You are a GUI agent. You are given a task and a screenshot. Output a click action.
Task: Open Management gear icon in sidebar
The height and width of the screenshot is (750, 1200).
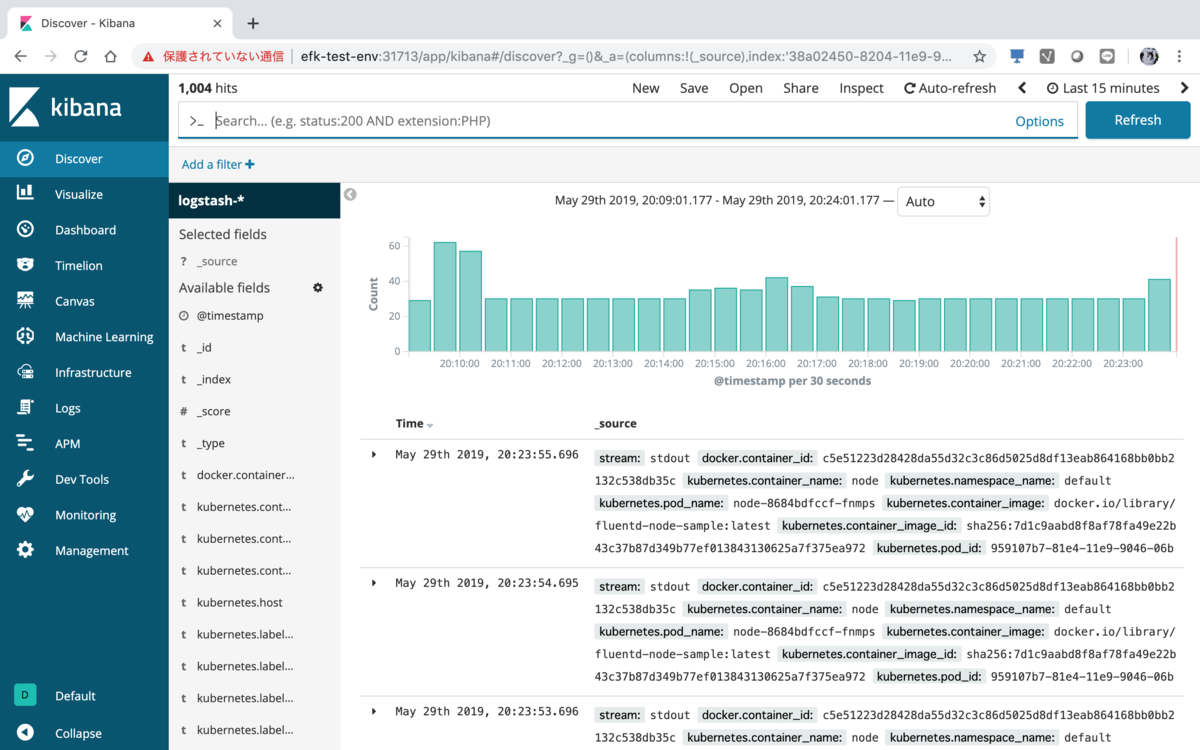[26, 550]
